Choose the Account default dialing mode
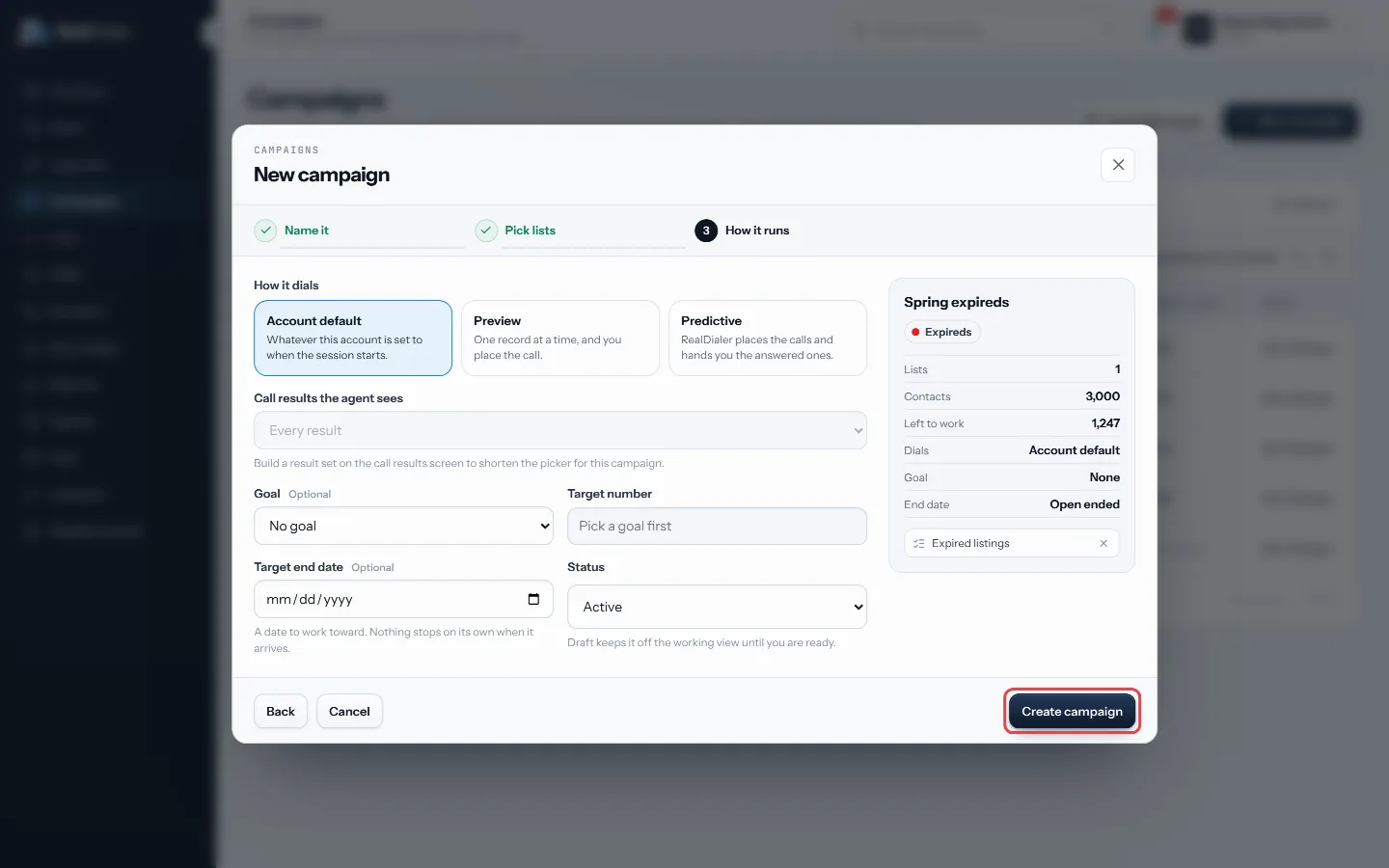This screenshot has height=868, width=1389. point(353,338)
